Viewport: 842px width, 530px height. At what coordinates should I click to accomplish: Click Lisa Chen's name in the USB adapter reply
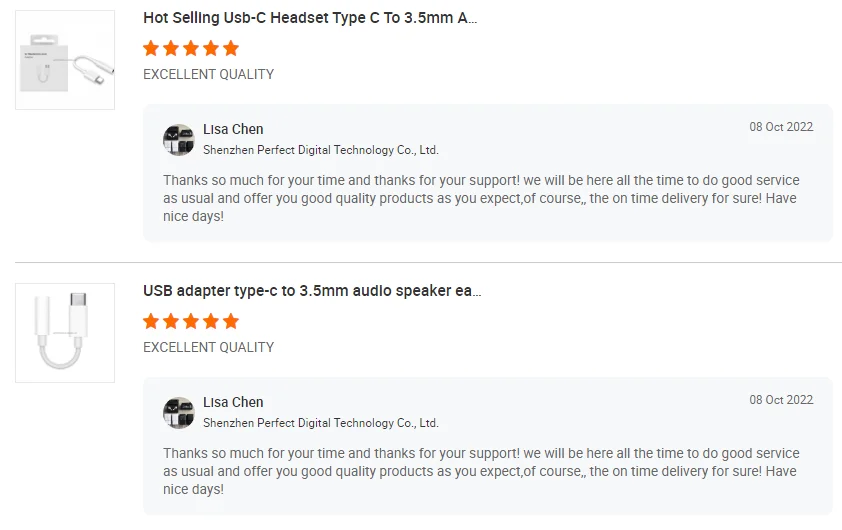click(233, 402)
